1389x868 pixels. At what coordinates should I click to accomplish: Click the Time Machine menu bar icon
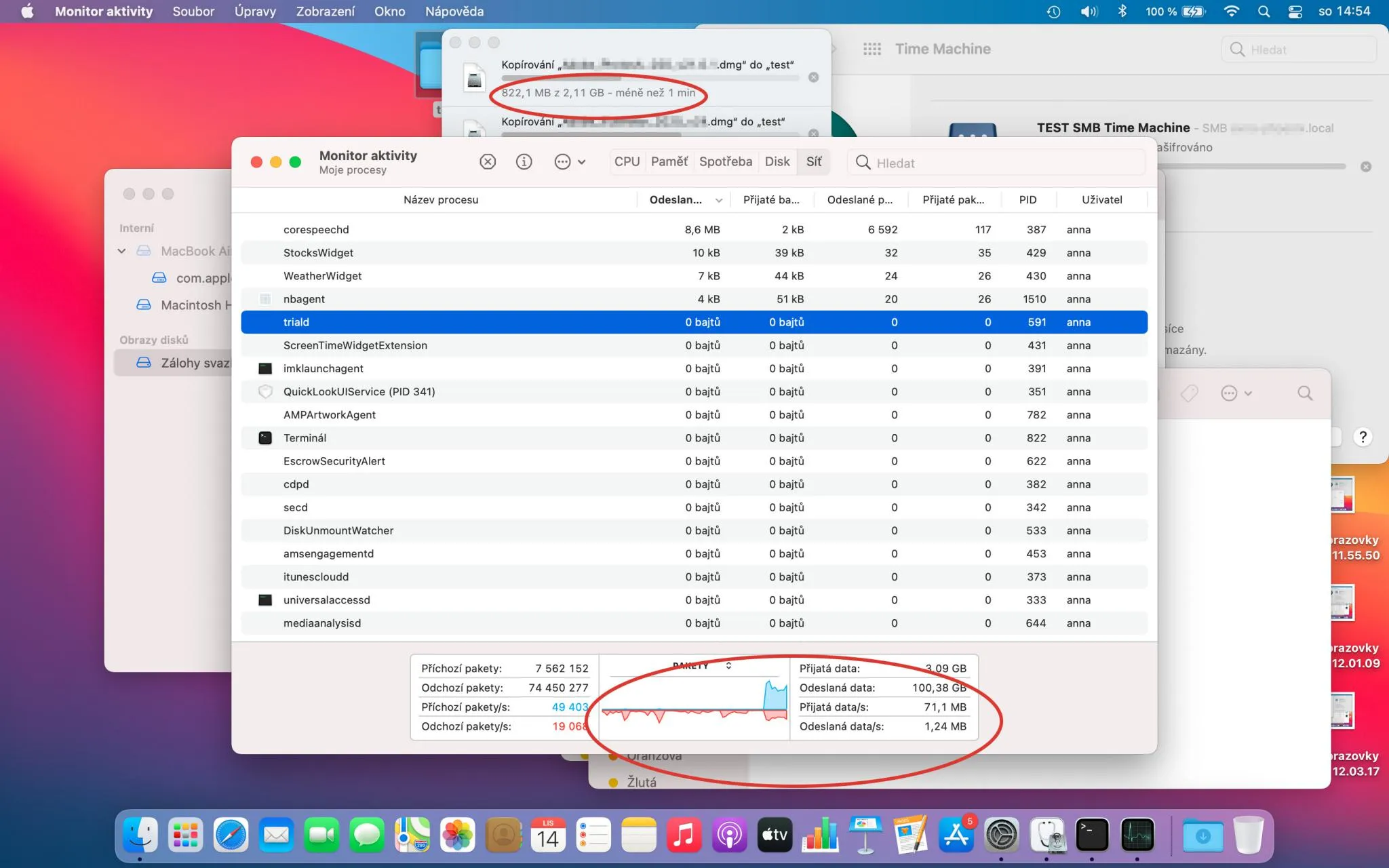pyautogui.click(x=1053, y=12)
